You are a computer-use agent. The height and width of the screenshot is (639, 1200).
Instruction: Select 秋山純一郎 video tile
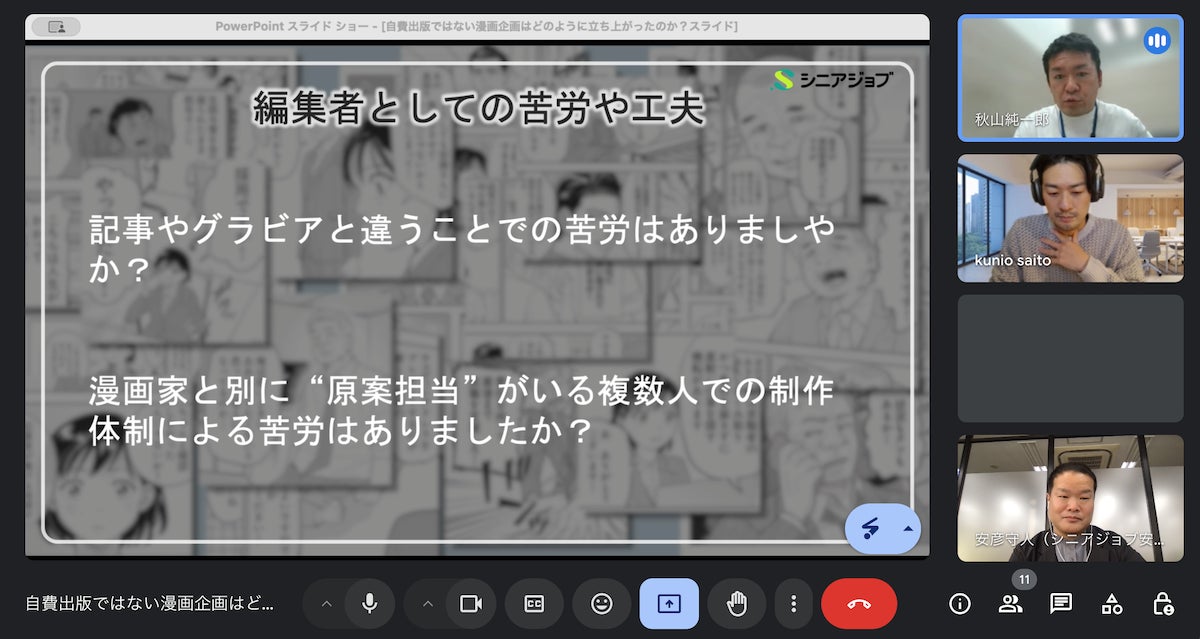[x=1070, y=78]
